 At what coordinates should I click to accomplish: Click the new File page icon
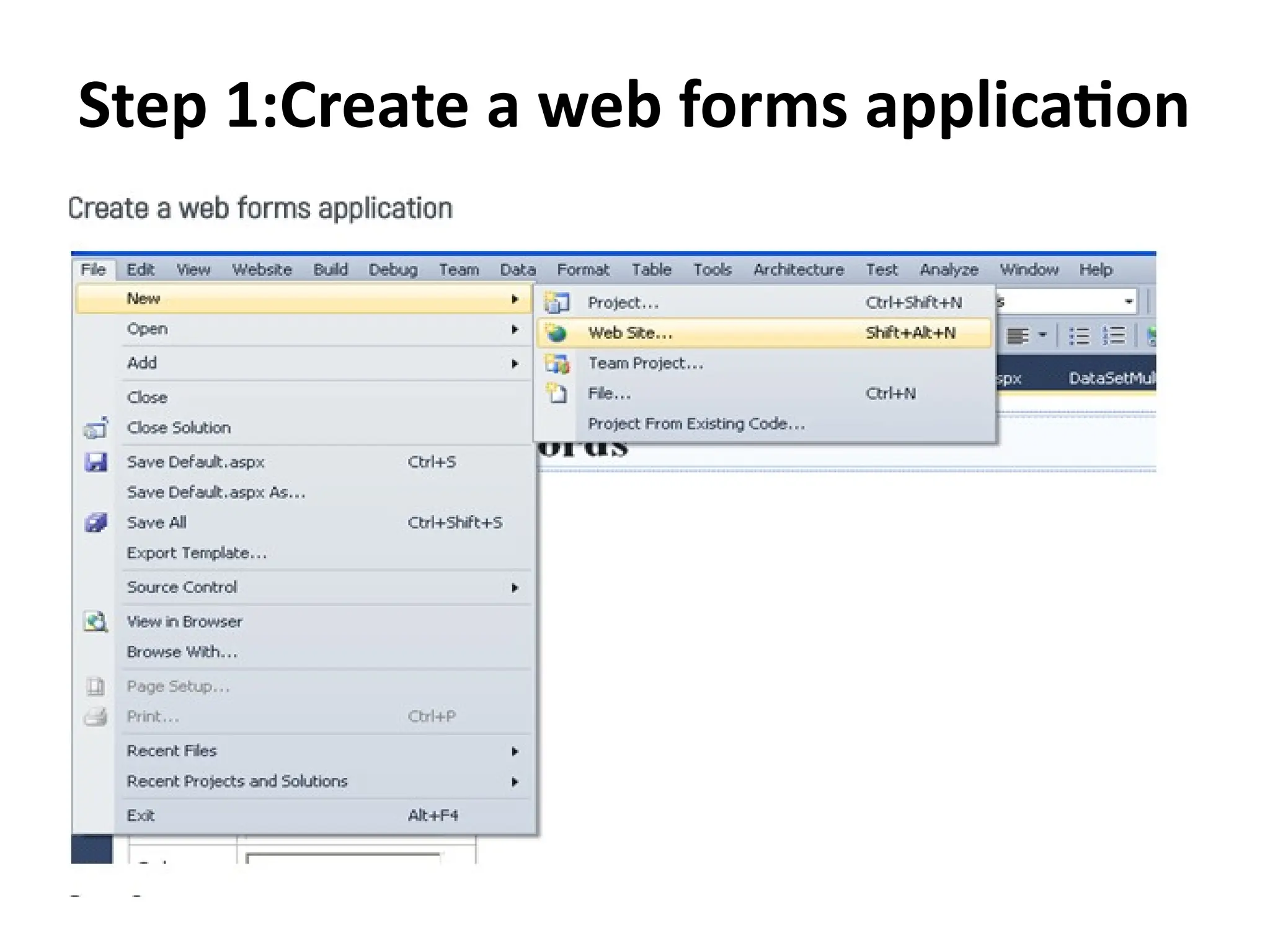coord(556,394)
